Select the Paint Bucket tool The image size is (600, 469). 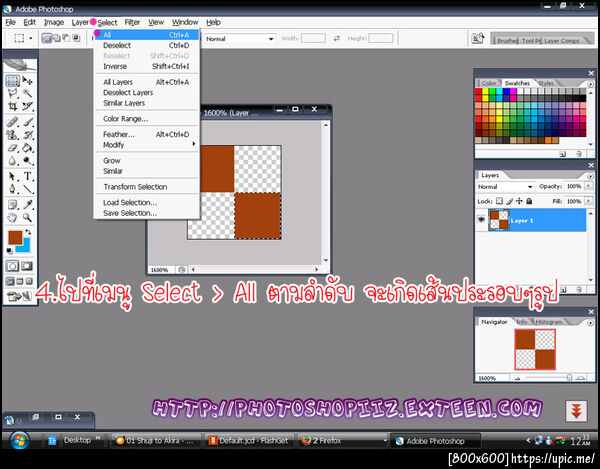(27, 148)
